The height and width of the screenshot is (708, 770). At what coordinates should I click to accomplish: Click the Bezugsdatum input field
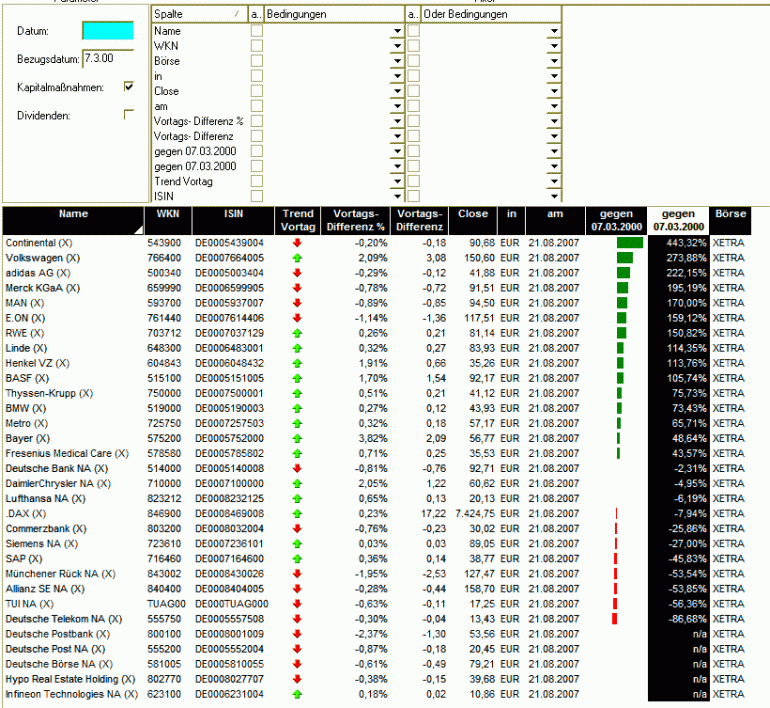tap(108, 58)
